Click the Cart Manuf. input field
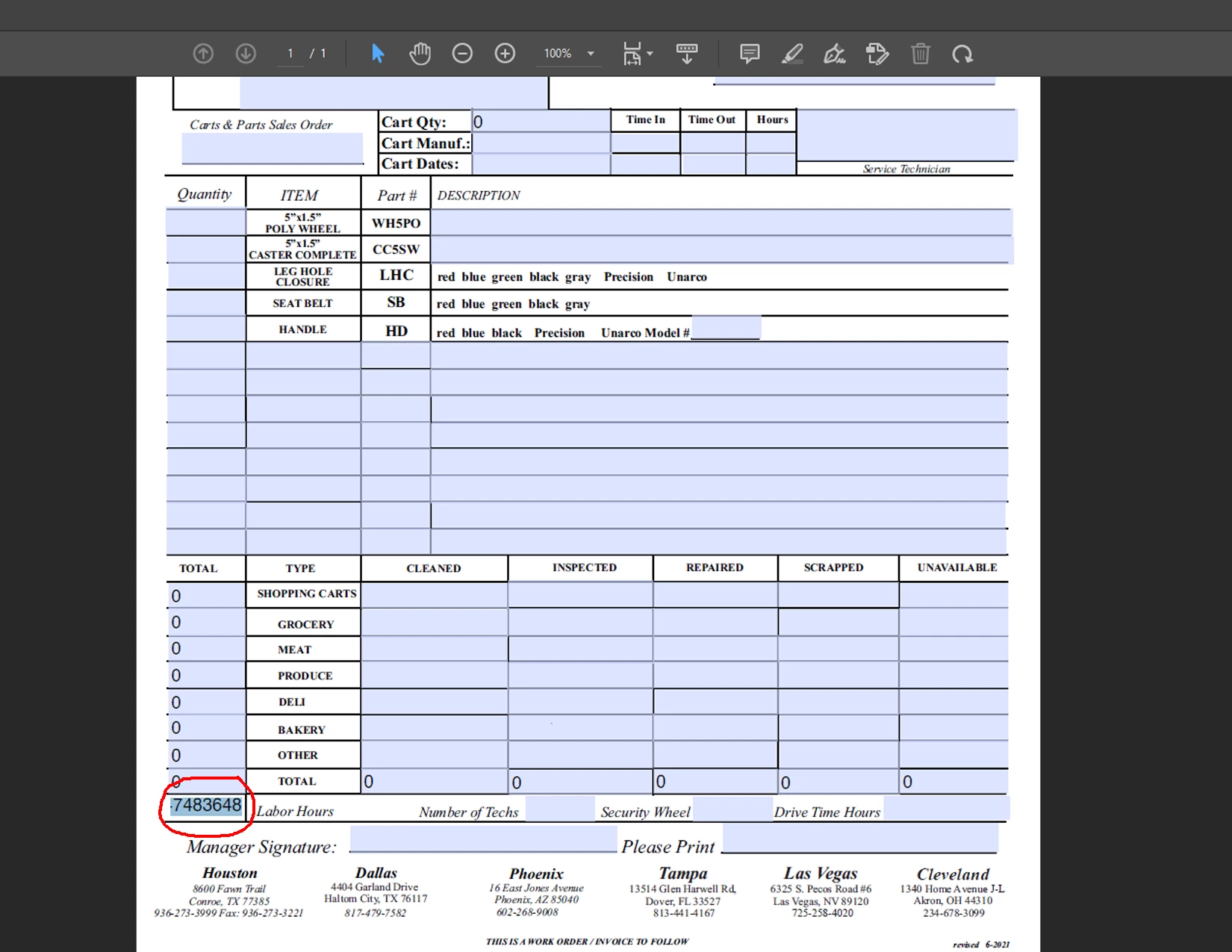The image size is (1232, 952). [x=541, y=143]
